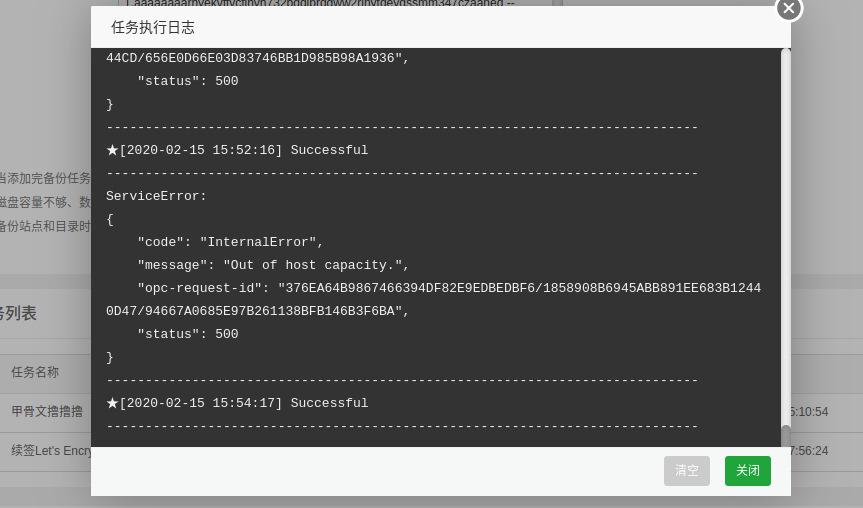Click the star icon before 15:52:16

tap(112, 150)
